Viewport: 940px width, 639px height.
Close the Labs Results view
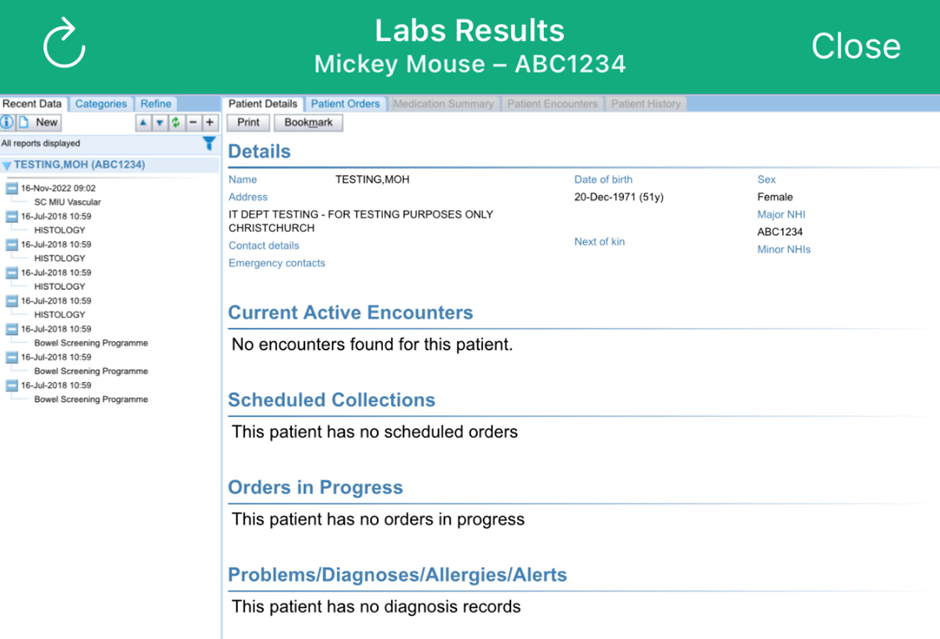(x=855, y=46)
